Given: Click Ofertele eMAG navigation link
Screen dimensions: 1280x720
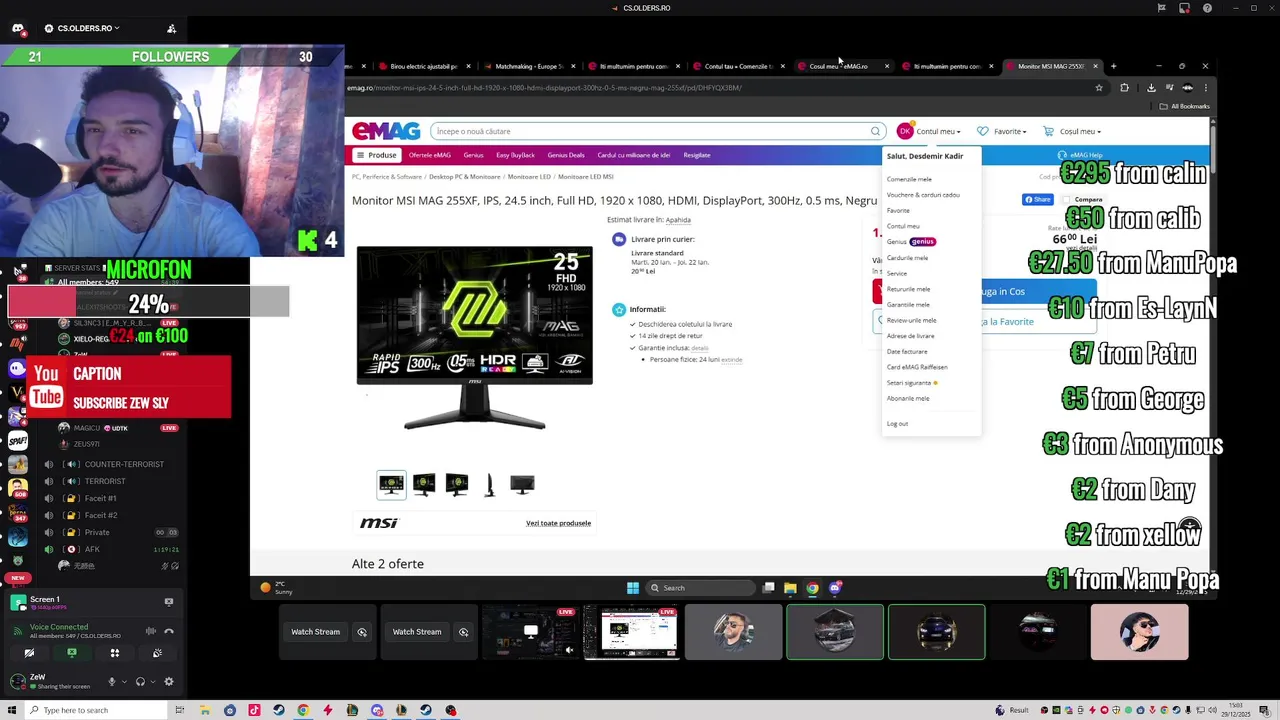Looking at the screenshot, I should pyautogui.click(x=430, y=155).
